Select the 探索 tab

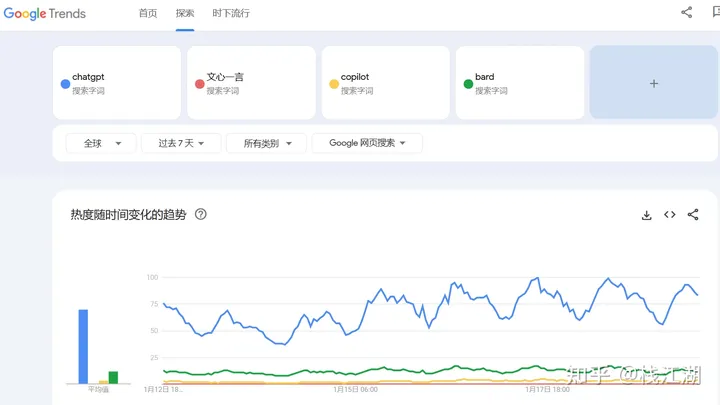[x=185, y=13]
